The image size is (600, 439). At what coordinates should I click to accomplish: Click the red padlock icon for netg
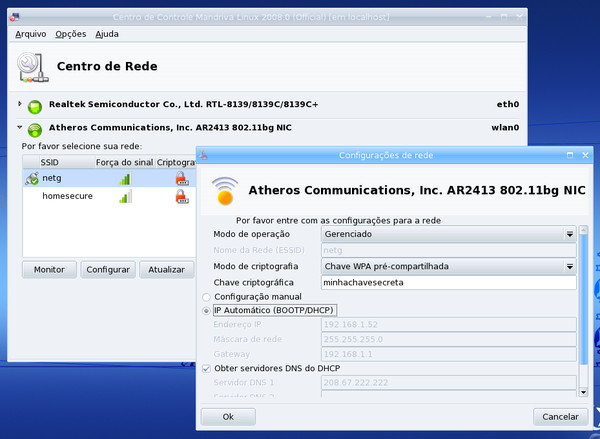coord(182,178)
